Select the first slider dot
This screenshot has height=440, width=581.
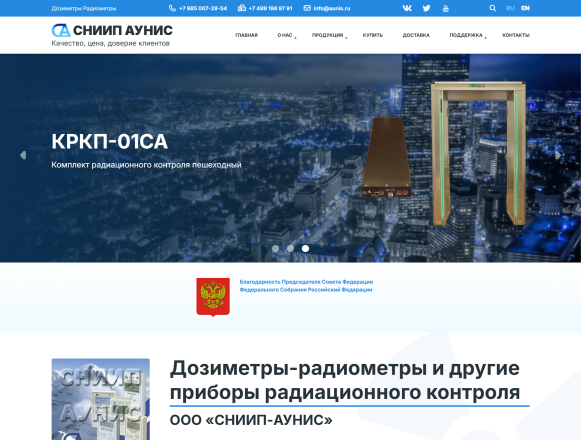point(276,248)
